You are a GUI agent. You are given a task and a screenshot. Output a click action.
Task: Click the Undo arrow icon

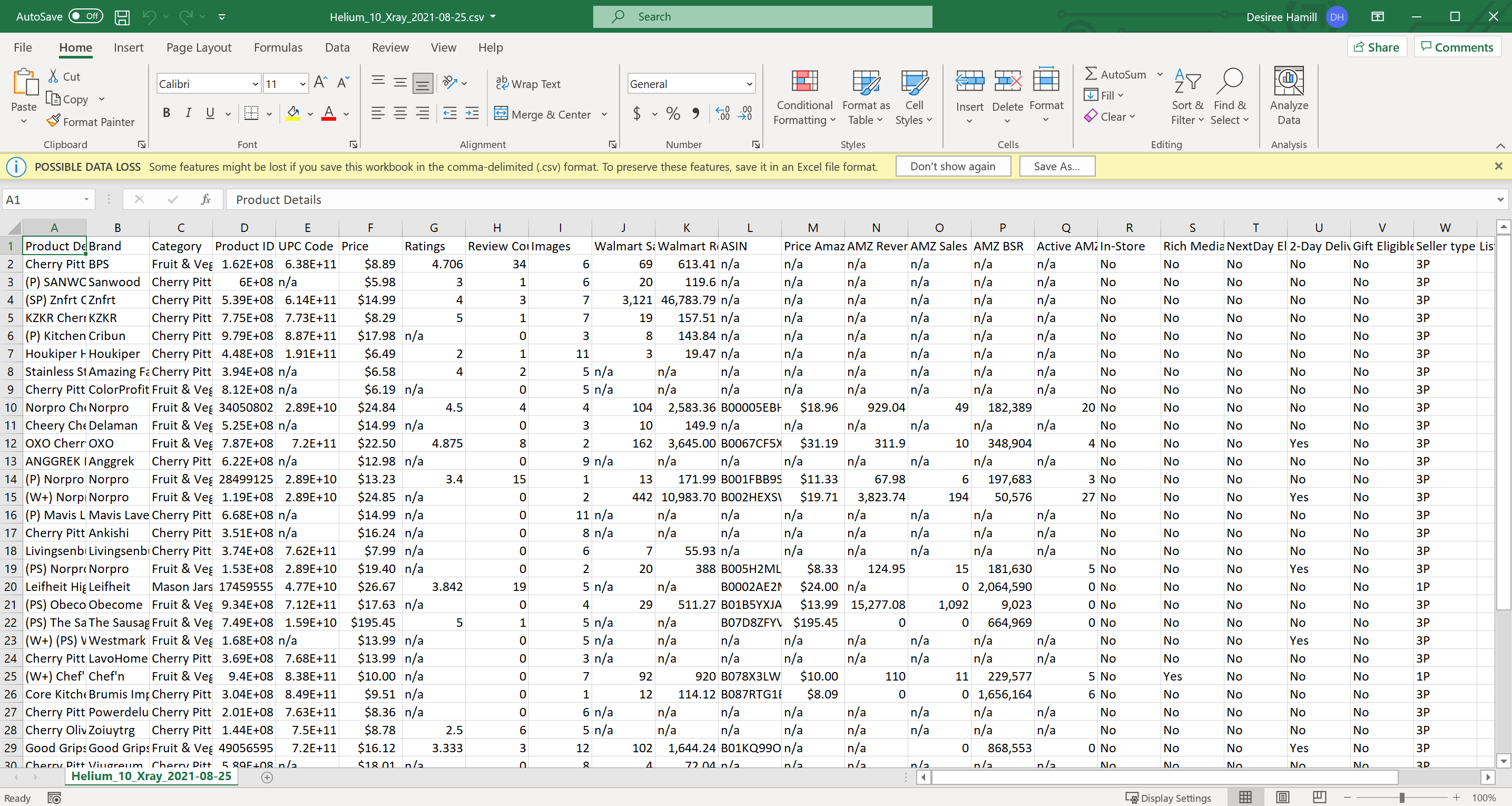click(149, 17)
